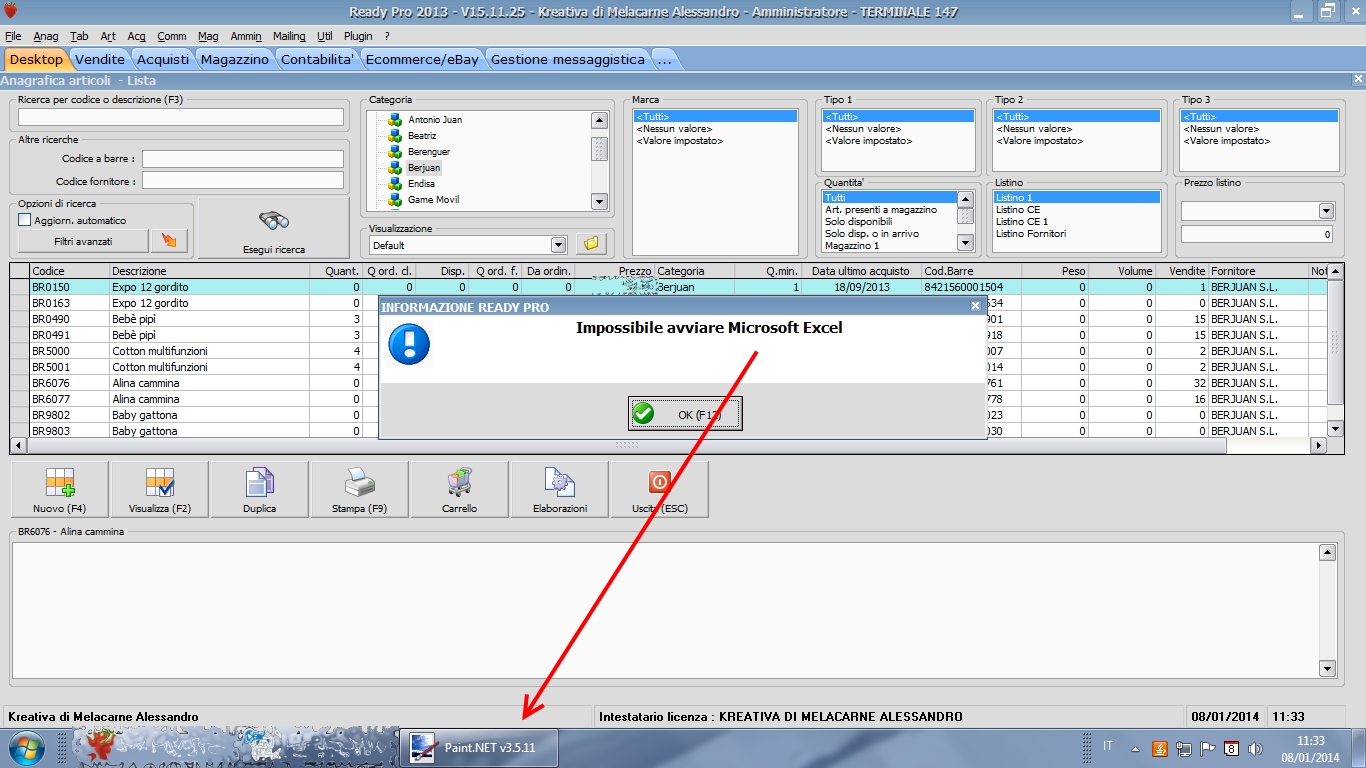Viewport: 1366px width, 768px height.
Task: Click the folder icon beside Visualizzazione
Action: pos(591,244)
